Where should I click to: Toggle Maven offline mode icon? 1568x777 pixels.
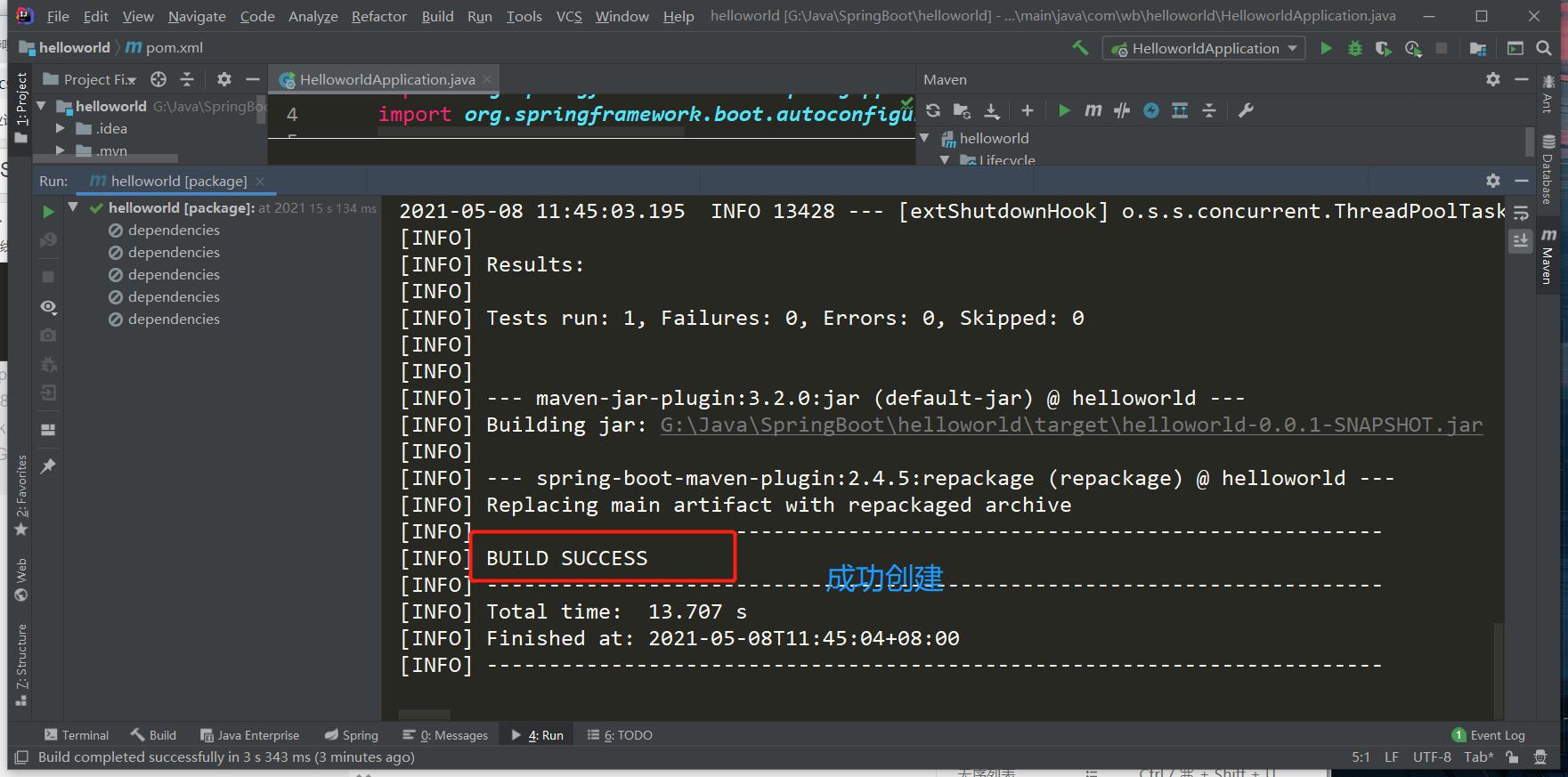(x=1122, y=110)
